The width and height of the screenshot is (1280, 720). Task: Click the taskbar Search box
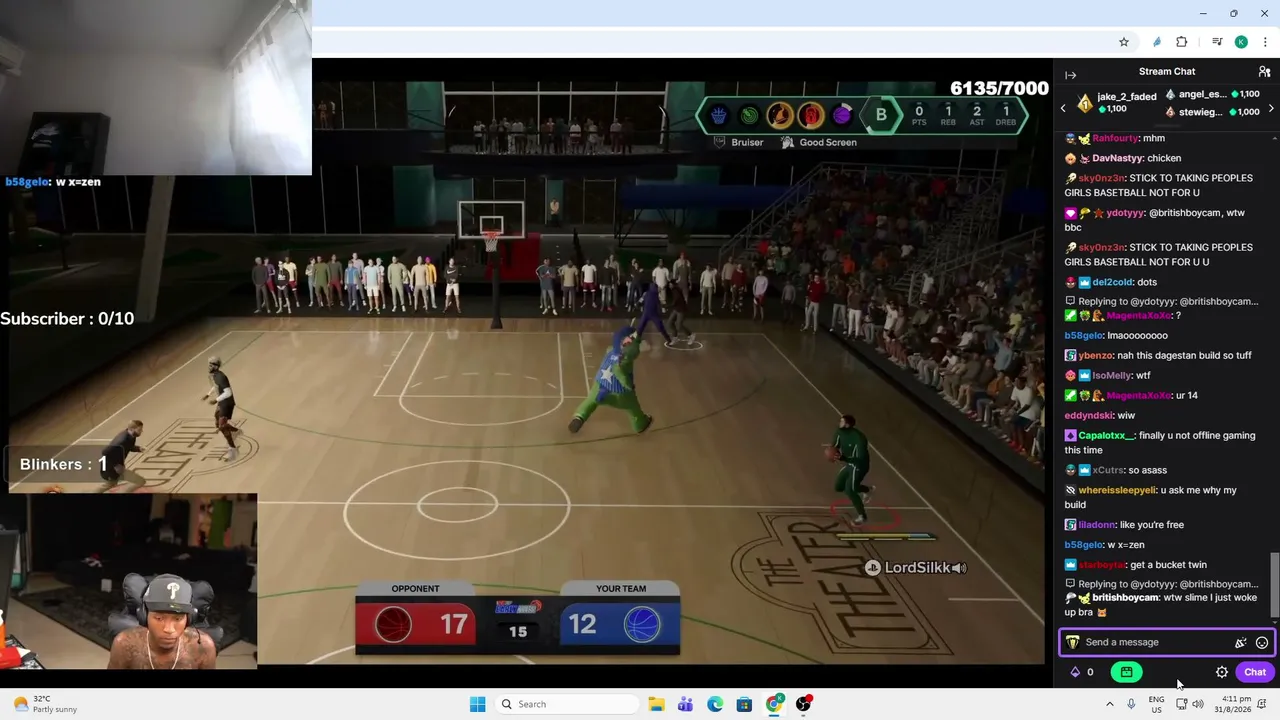click(x=567, y=704)
